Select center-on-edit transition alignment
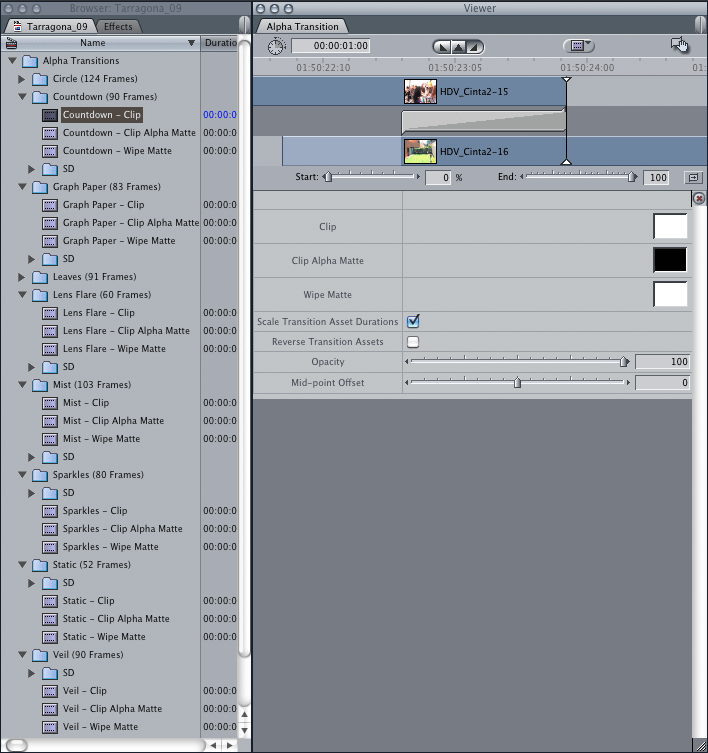 pos(458,47)
